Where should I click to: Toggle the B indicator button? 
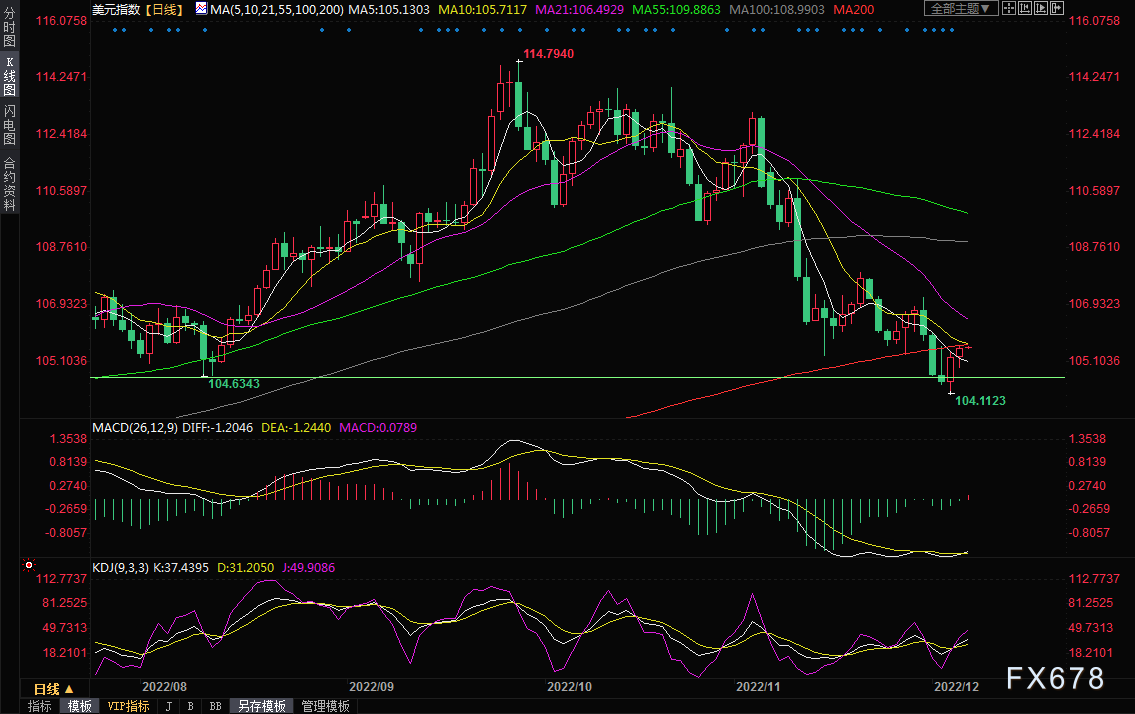[190, 706]
